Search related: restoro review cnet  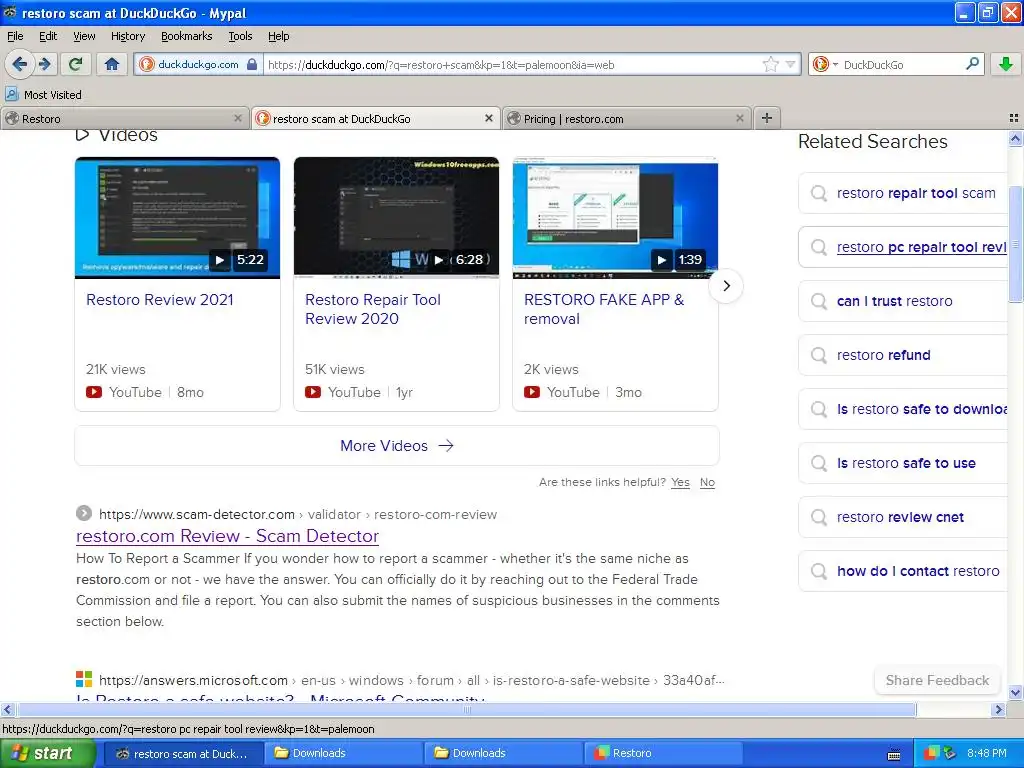pos(901,517)
